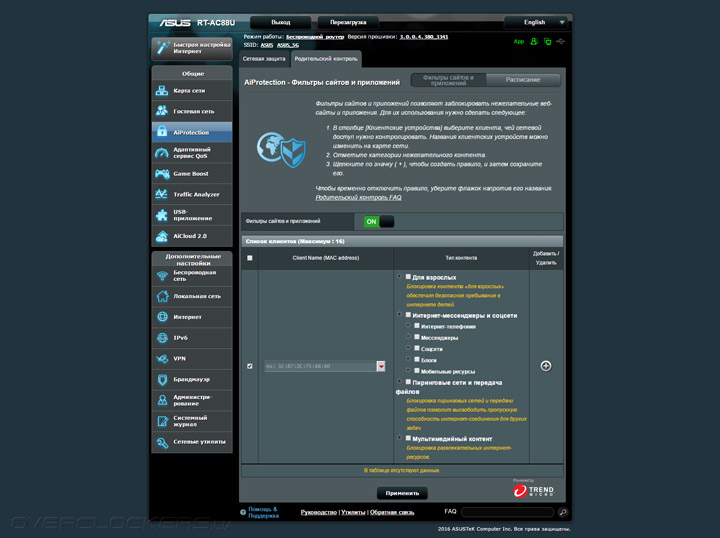Toggle the web and app filters ON switch
This screenshot has height=538, width=720.
pos(379,221)
